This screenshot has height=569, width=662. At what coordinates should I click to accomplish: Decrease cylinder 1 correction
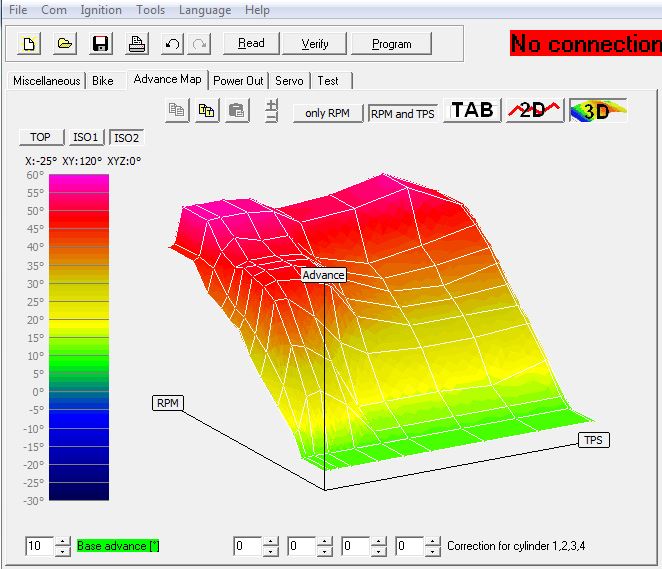[x=271, y=551]
